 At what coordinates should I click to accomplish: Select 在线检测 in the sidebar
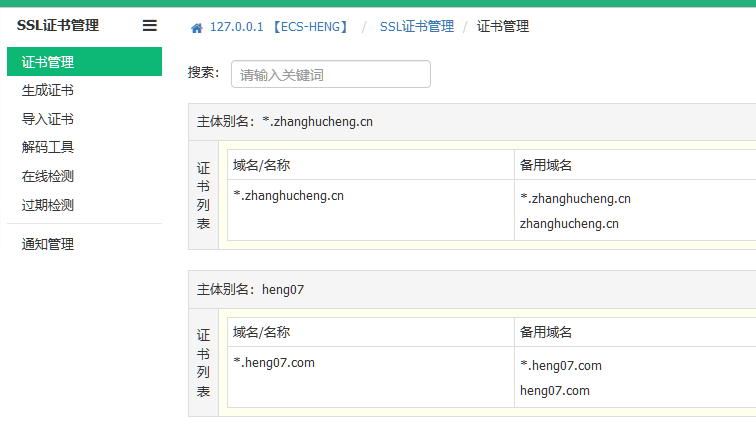tap(48, 177)
